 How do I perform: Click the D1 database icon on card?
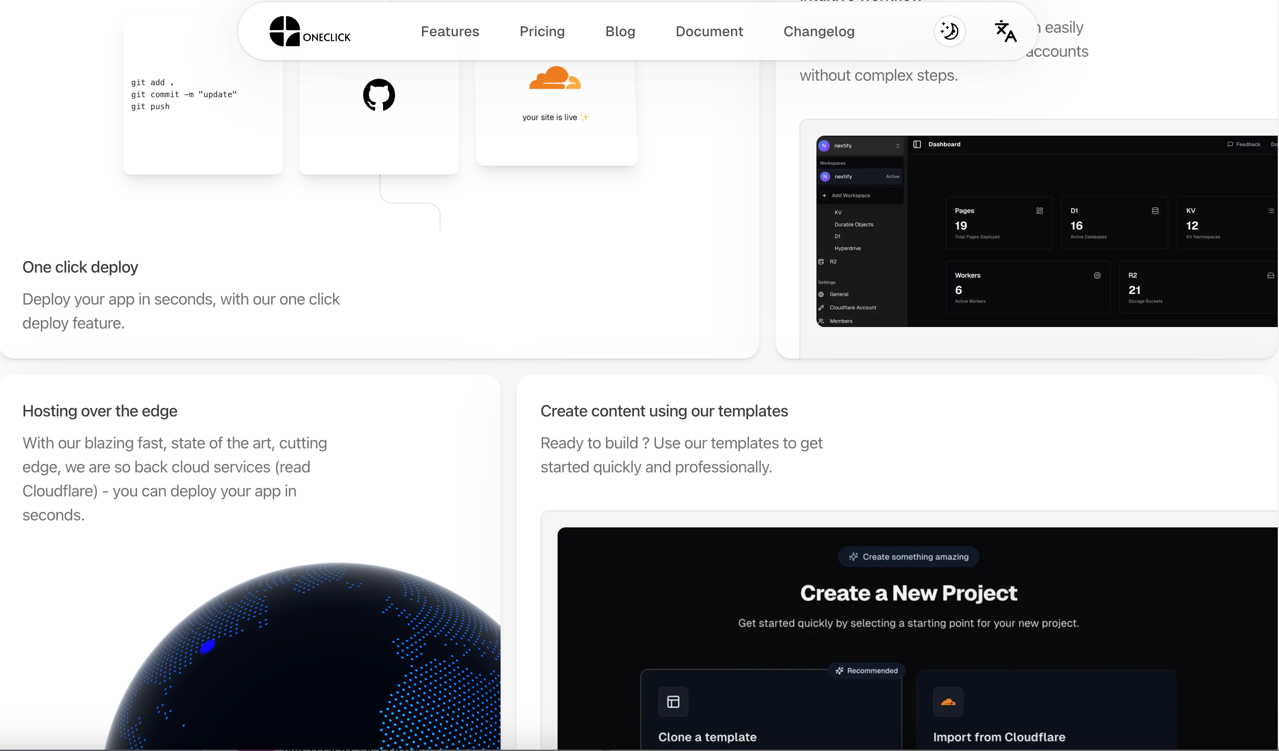1155,211
